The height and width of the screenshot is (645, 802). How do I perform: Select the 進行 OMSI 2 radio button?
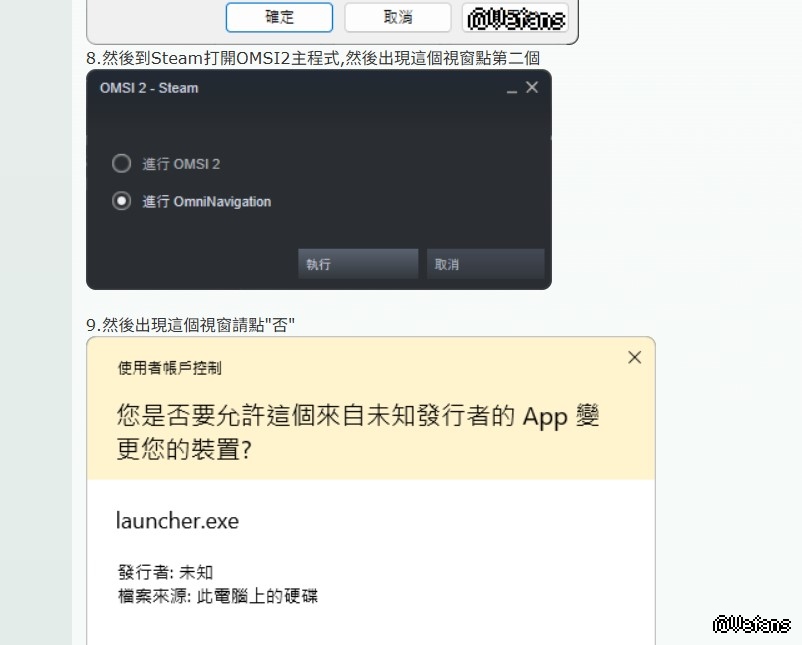click(121, 164)
